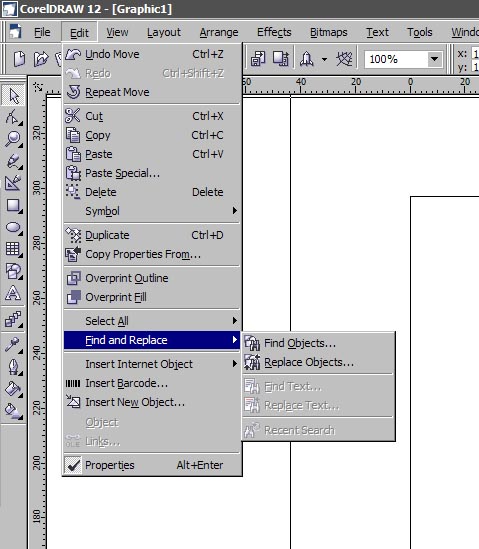Expand the Symbol submenu
This screenshot has width=479, height=549.
152,211
